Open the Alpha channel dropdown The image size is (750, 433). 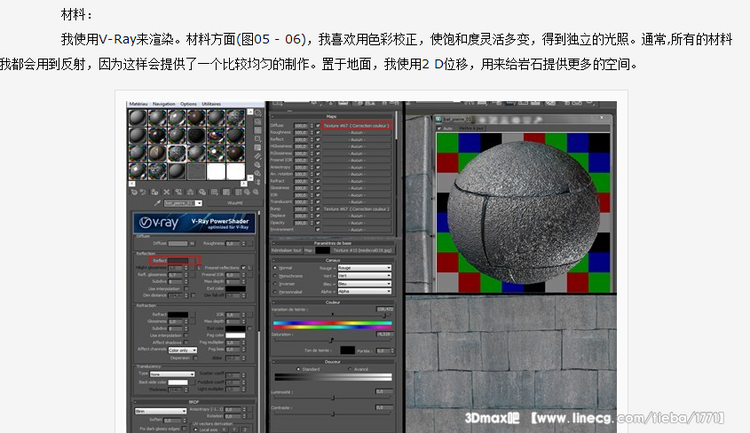point(364,291)
